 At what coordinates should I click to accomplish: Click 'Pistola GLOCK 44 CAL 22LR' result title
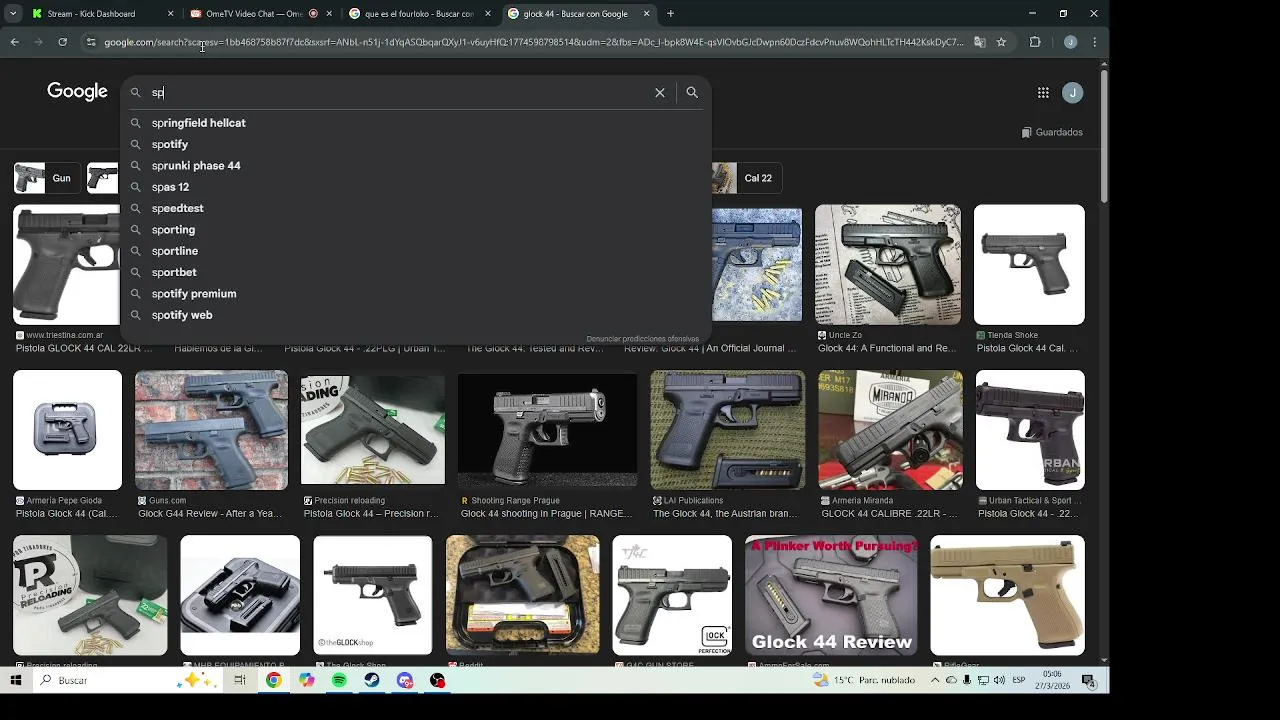tap(84, 348)
